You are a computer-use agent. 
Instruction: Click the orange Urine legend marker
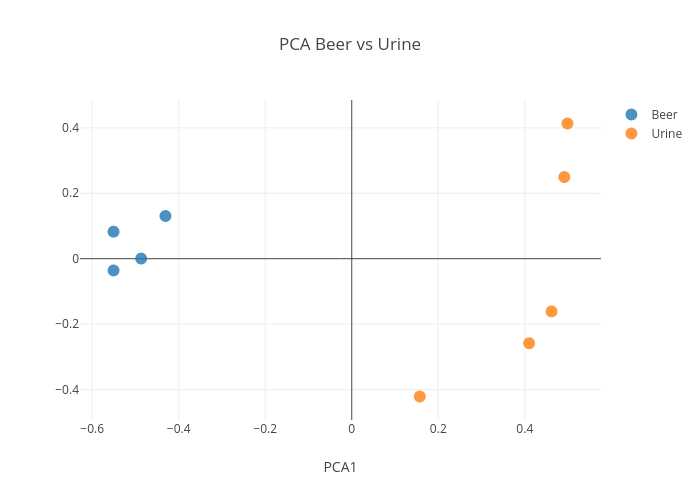631,134
